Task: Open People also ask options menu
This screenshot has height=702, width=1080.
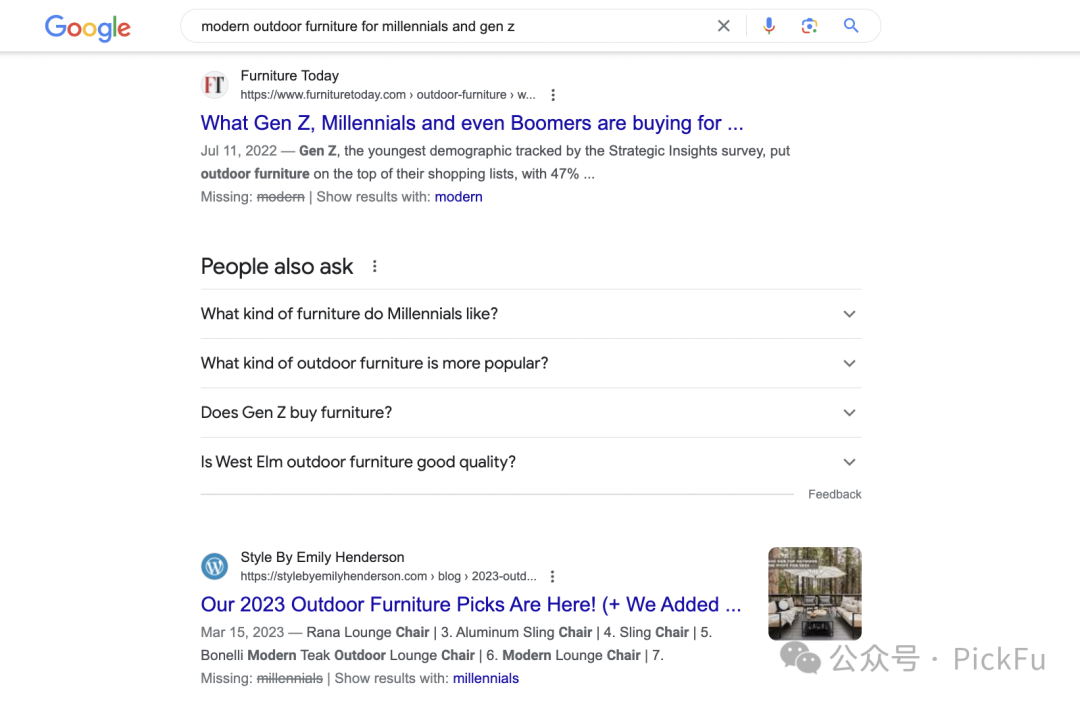Action: click(x=375, y=267)
